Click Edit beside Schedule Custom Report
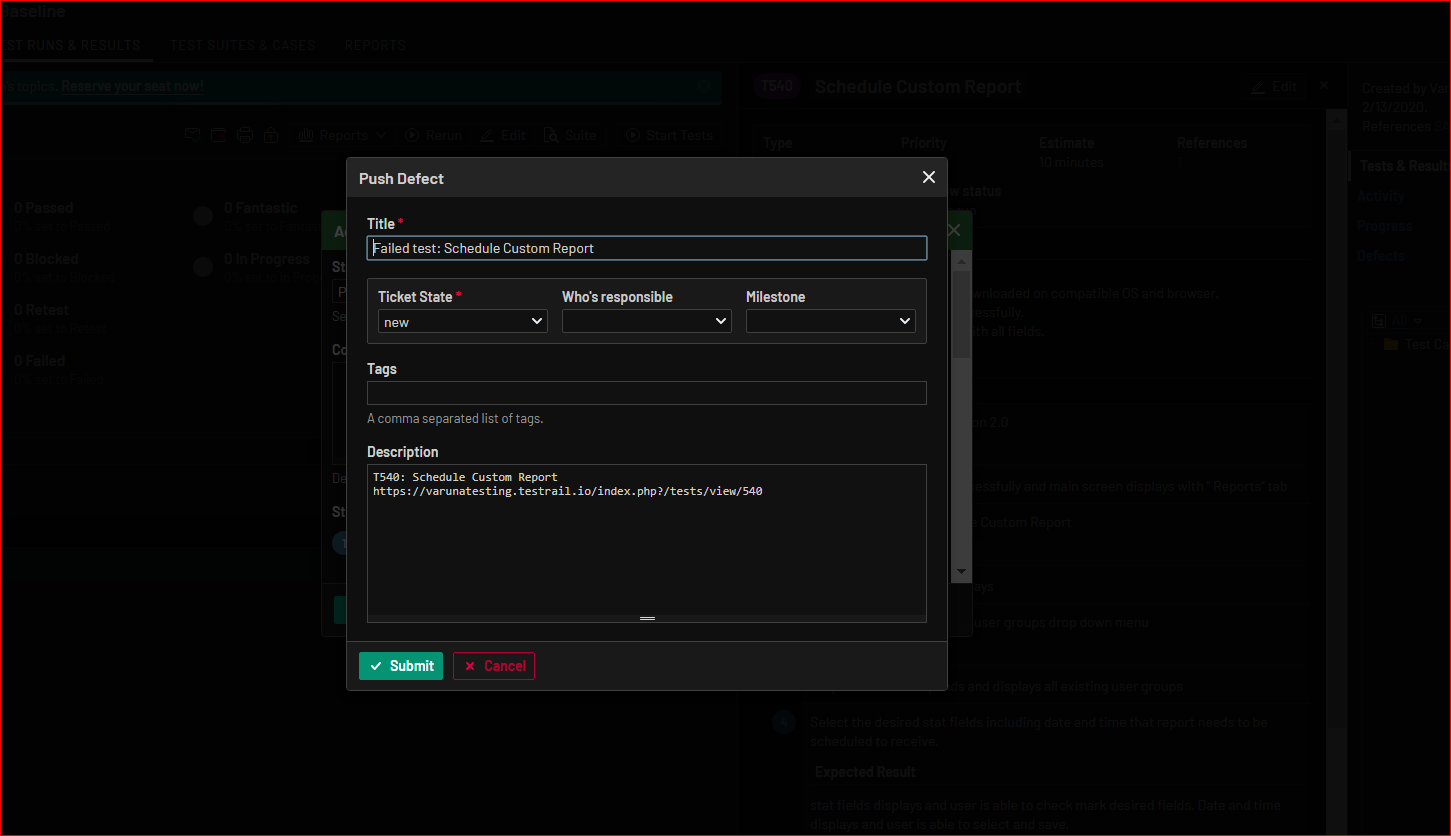 [1273, 87]
